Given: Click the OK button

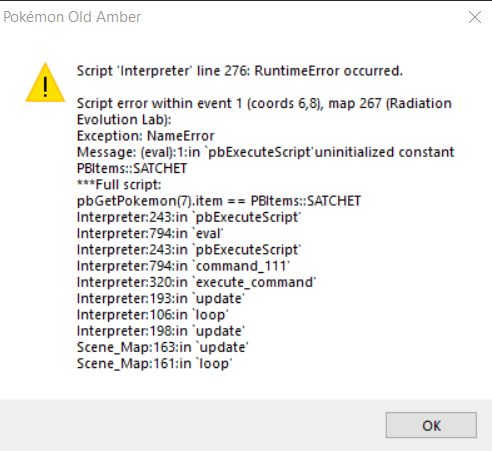Looking at the screenshot, I should [x=431, y=425].
